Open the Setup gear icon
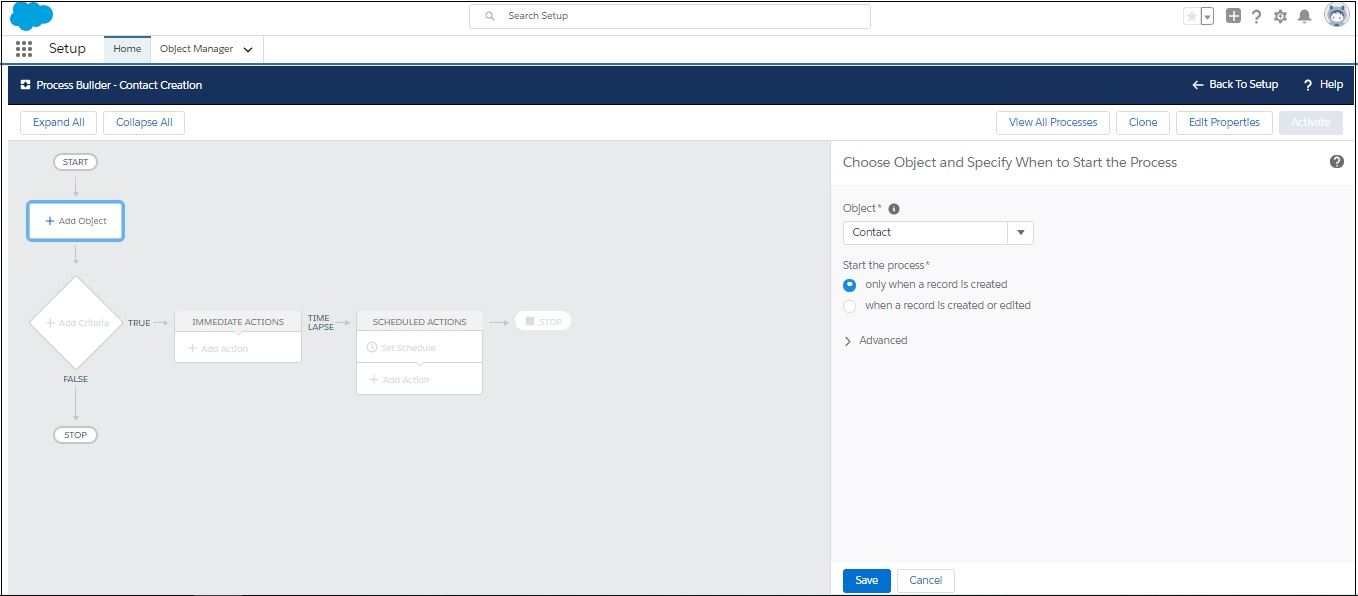Screen dimensions: 1358x596 pos(1280,16)
